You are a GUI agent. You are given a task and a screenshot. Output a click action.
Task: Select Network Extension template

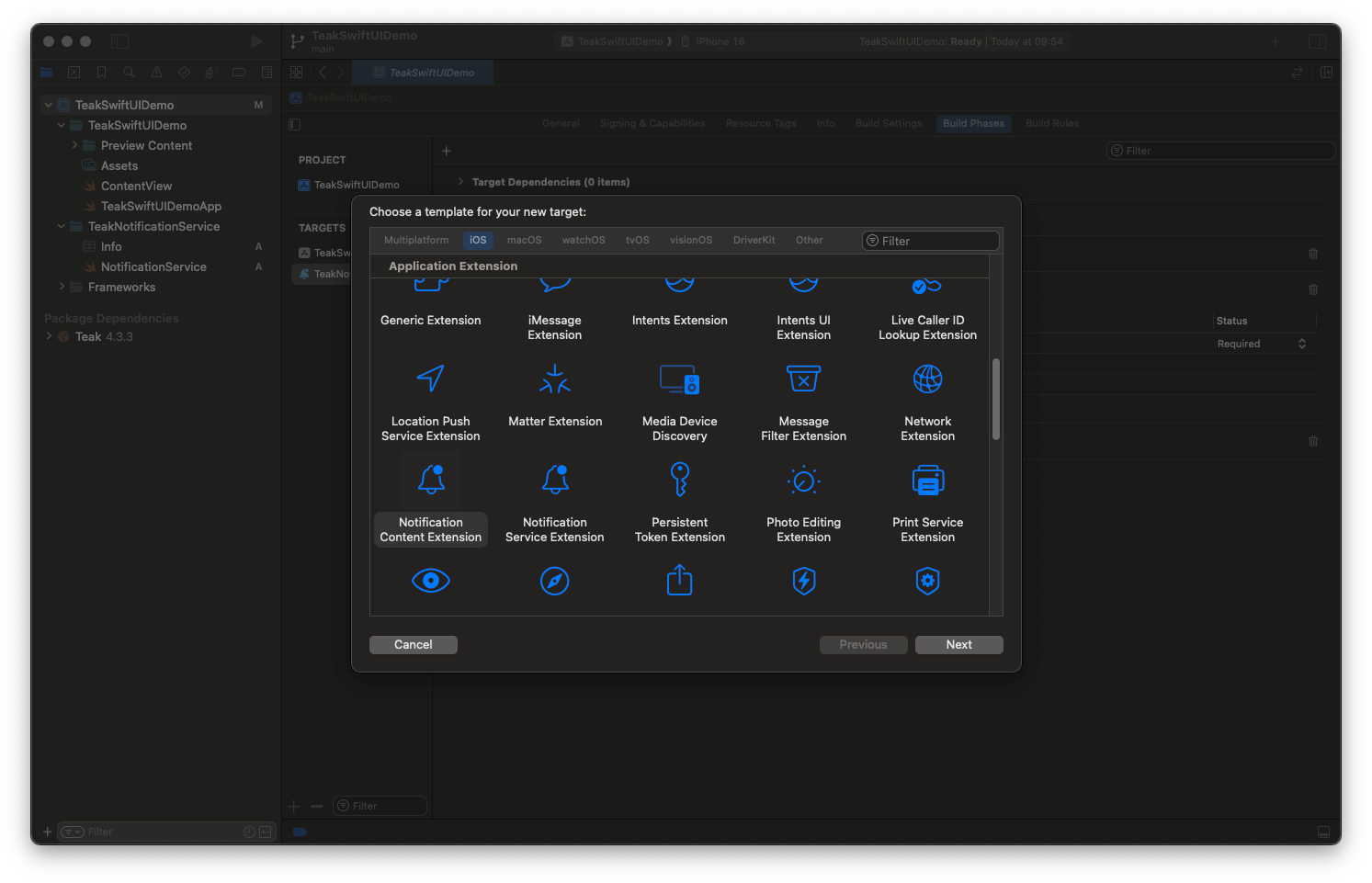(x=928, y=401)
